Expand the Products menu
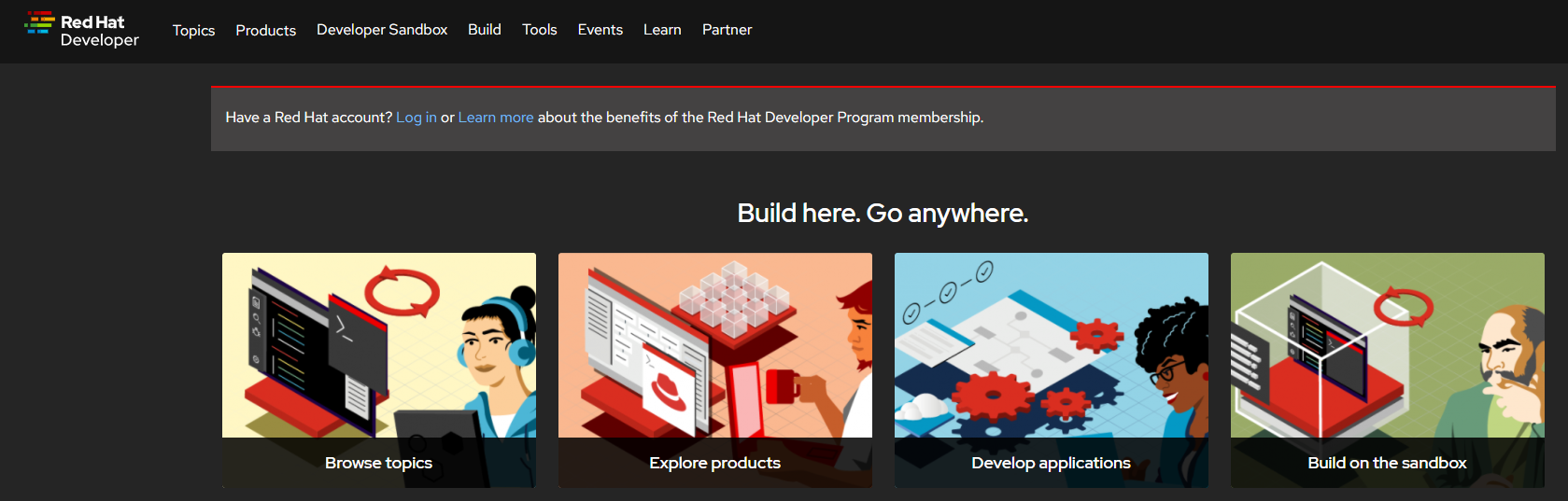The image size is (1568, 501). tap(265, 30)
